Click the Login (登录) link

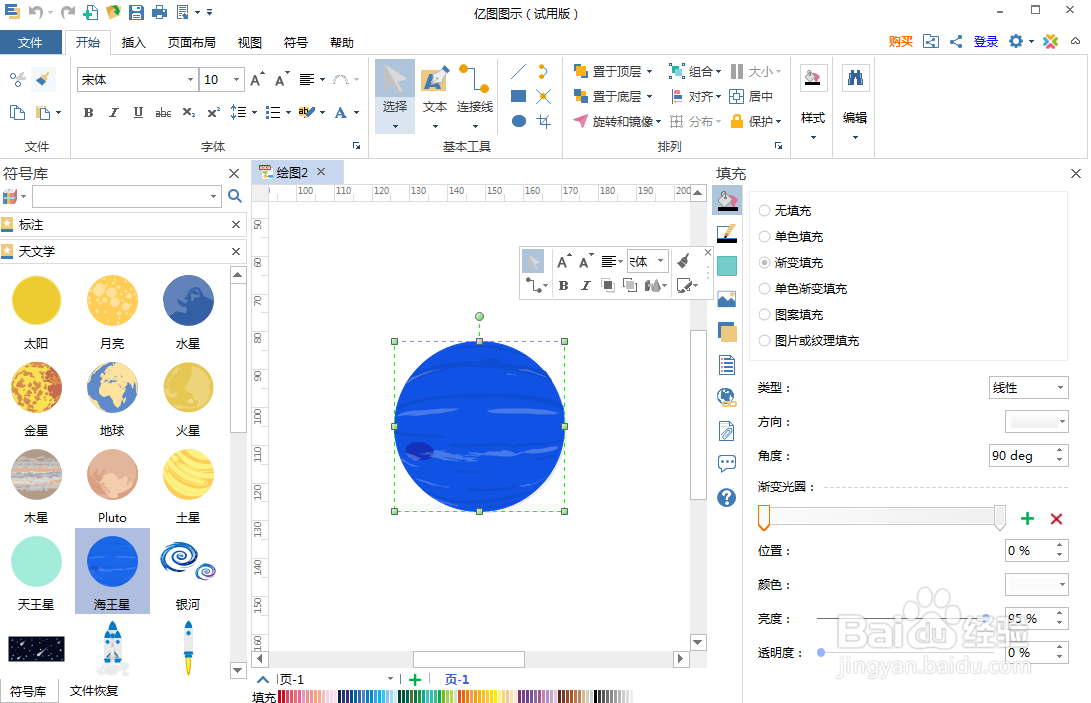[x=986, y=42]
